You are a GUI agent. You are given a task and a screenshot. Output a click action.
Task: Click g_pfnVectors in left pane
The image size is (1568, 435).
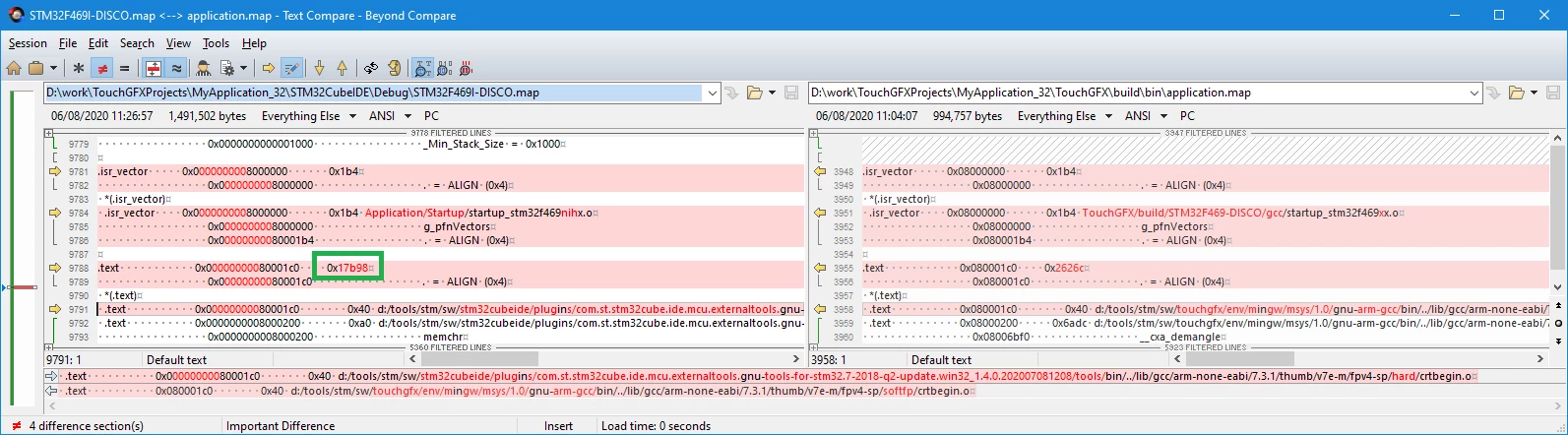(458, 226)
